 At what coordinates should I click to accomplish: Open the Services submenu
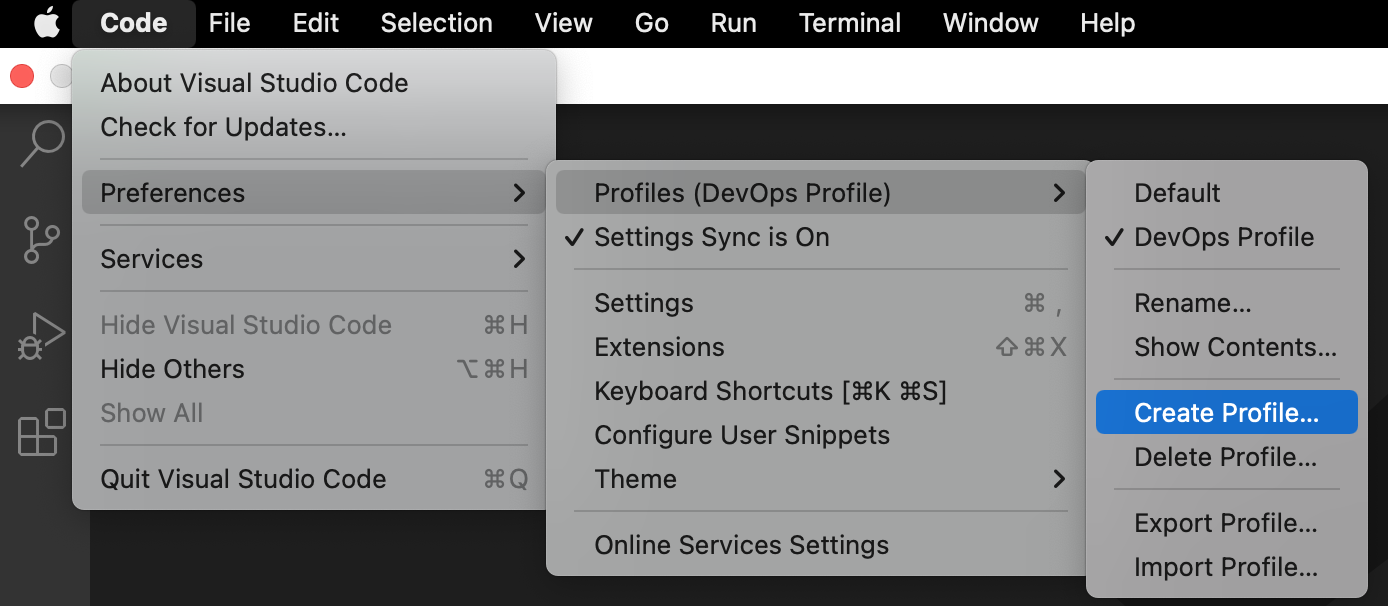[152, 258]
